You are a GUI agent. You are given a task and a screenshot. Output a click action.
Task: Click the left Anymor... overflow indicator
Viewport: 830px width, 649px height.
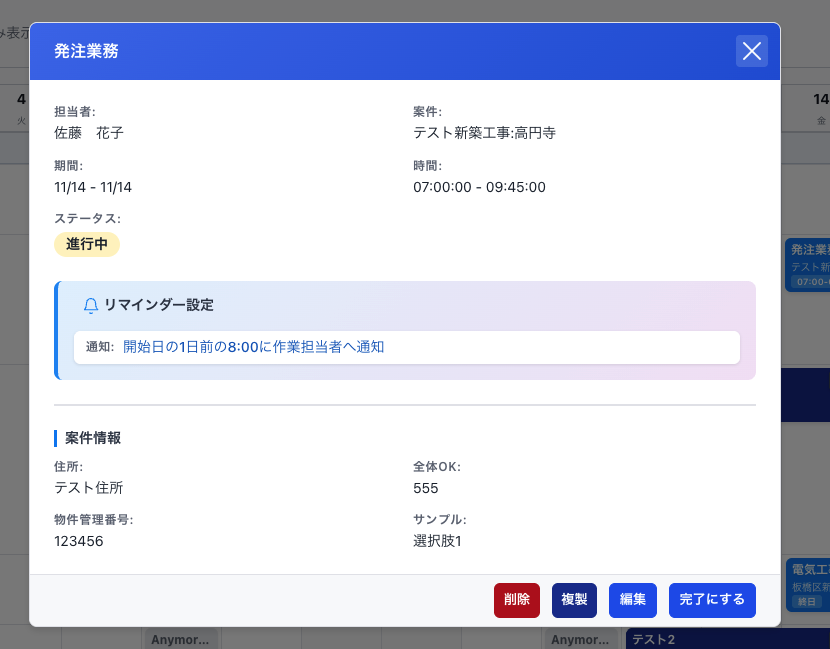(x=178, y=638)
